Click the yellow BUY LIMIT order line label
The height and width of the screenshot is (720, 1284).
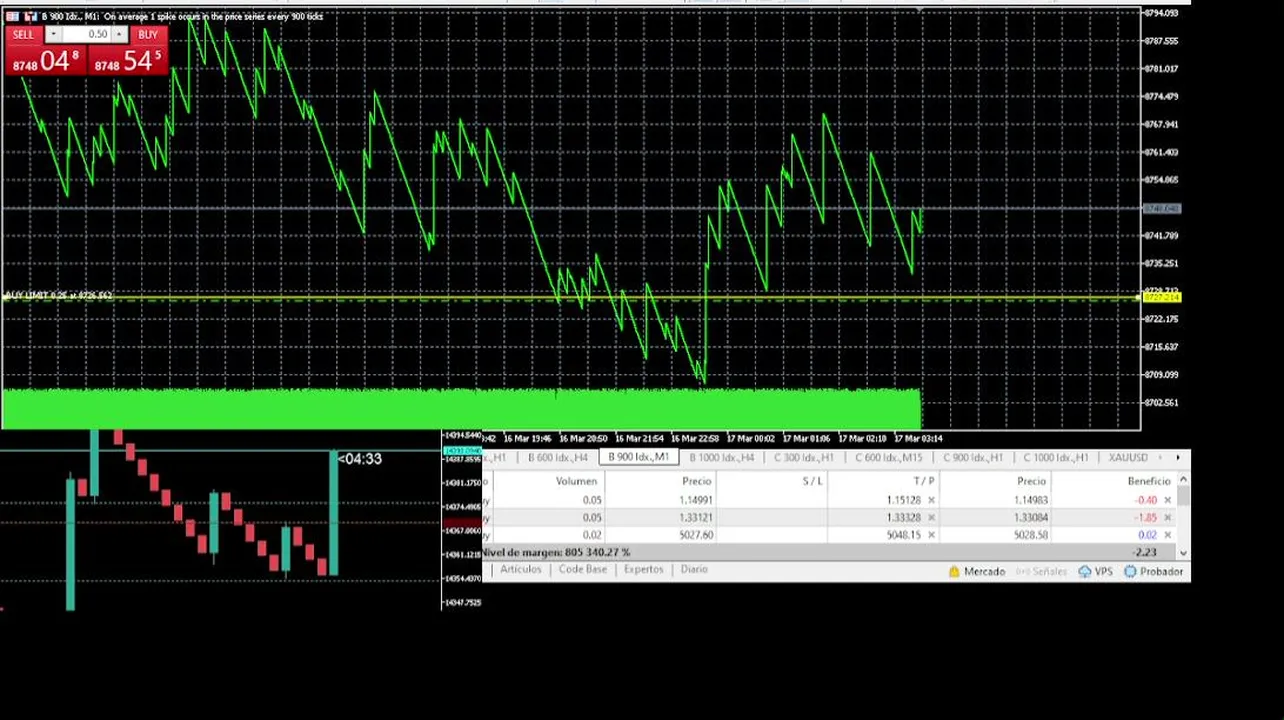[59, 295]
